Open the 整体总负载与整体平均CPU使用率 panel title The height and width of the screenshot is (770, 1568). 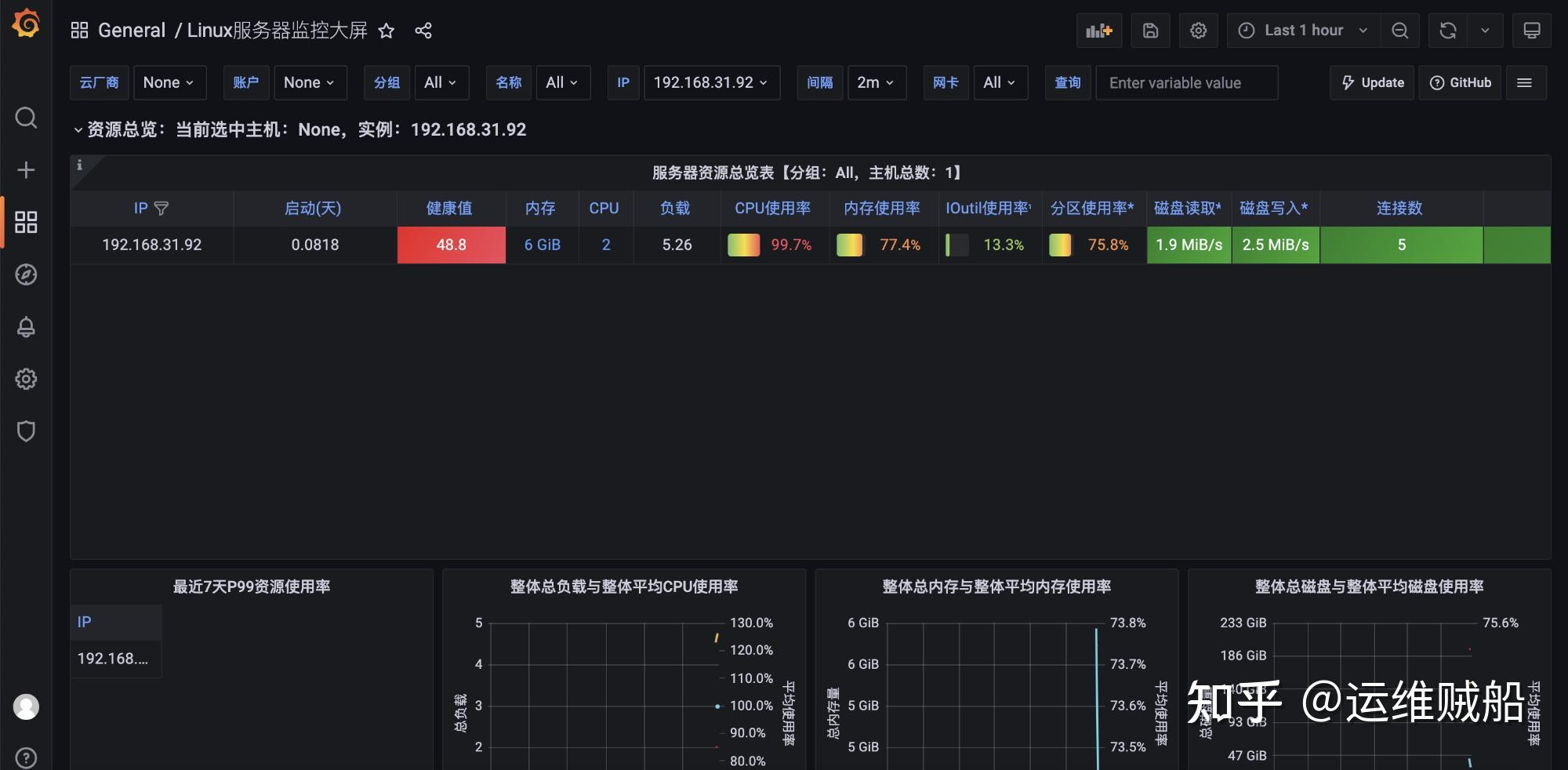click(624, 587)
